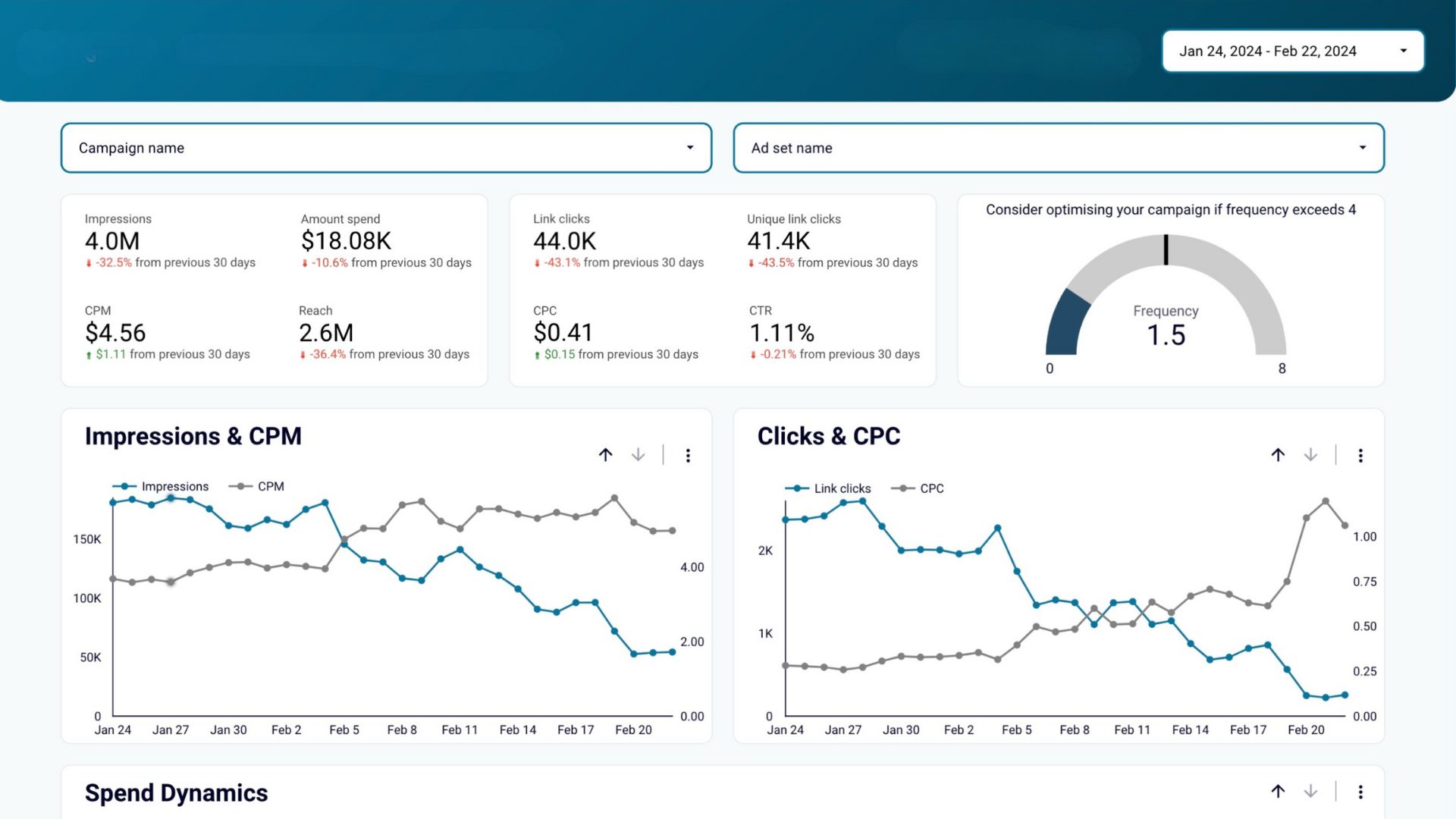The height and width of the screenshot is (819, 1456).
Task: Open the date range selector
Action: (1292, 51)
